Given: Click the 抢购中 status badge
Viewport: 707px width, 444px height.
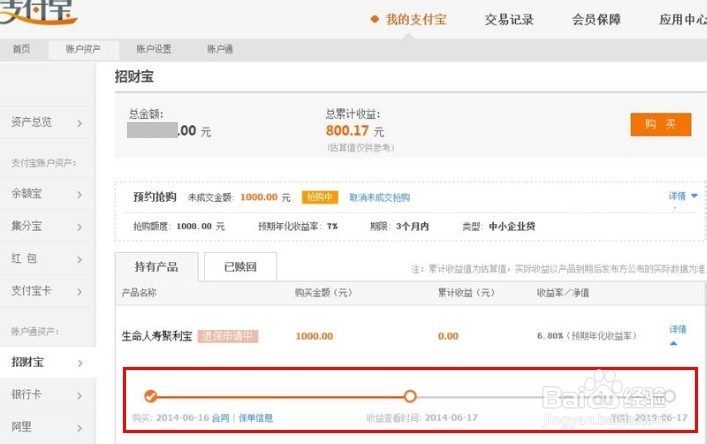Looking at the screenshot, I should (320, 197).
